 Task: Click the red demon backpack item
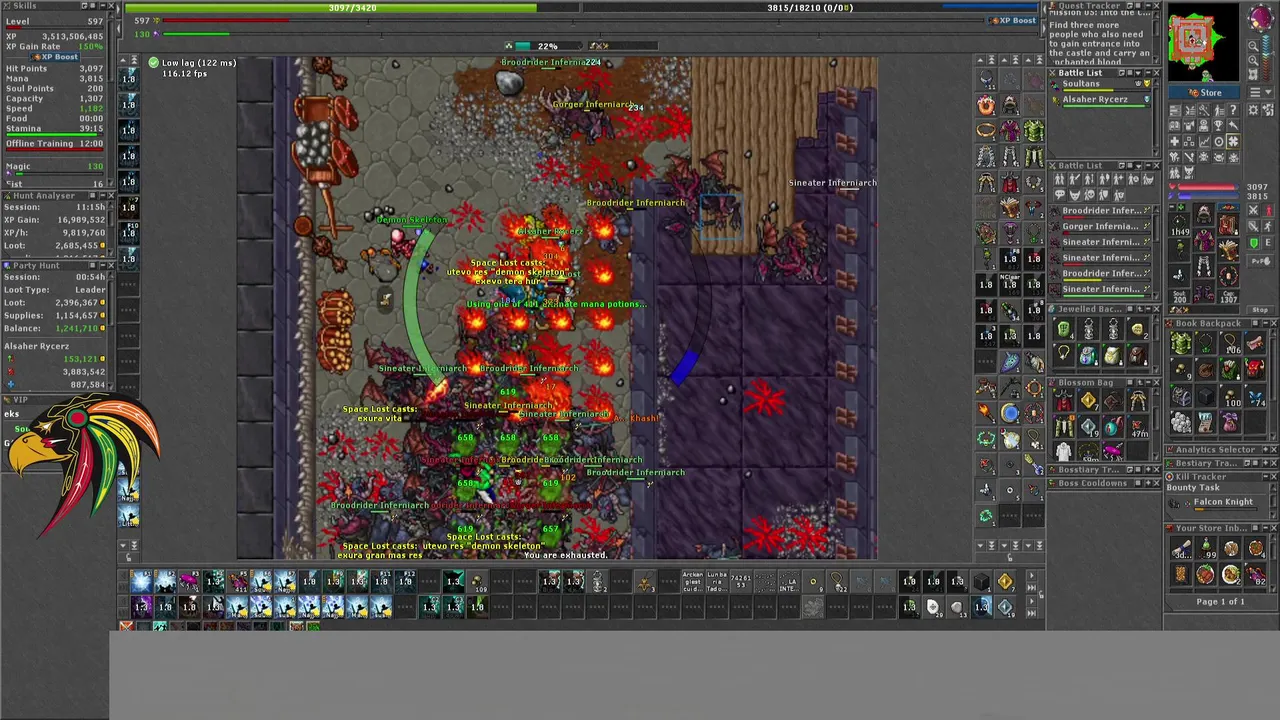coord(1255,369)
